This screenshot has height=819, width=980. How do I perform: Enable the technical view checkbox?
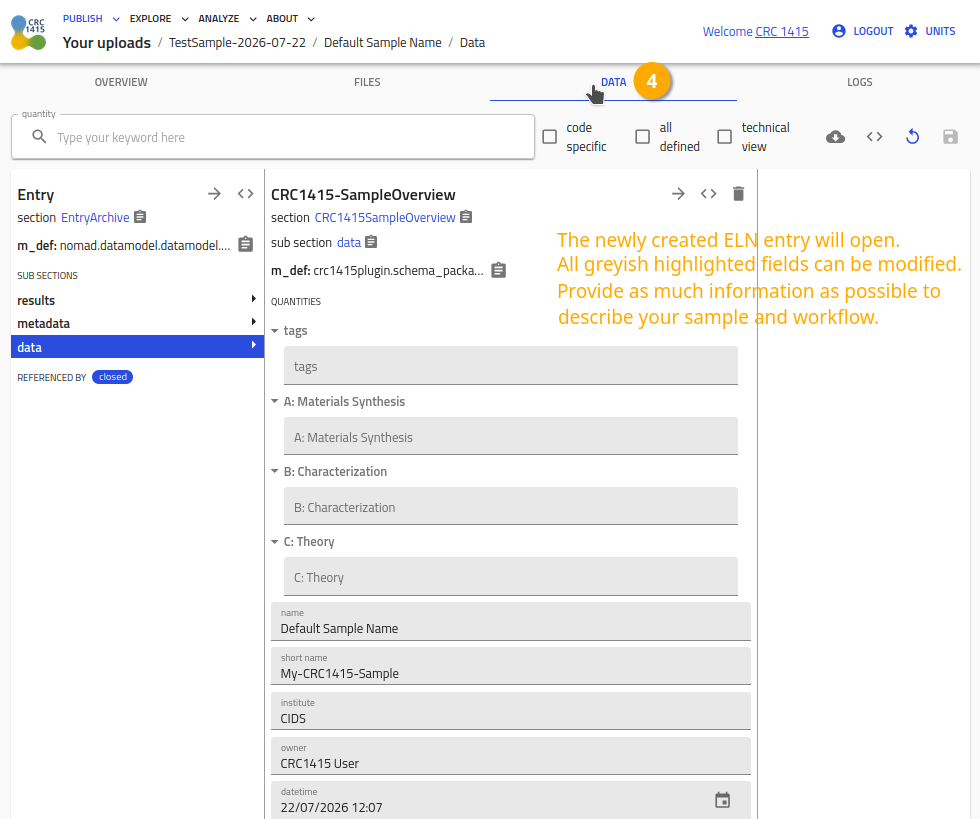pos(724,137)
